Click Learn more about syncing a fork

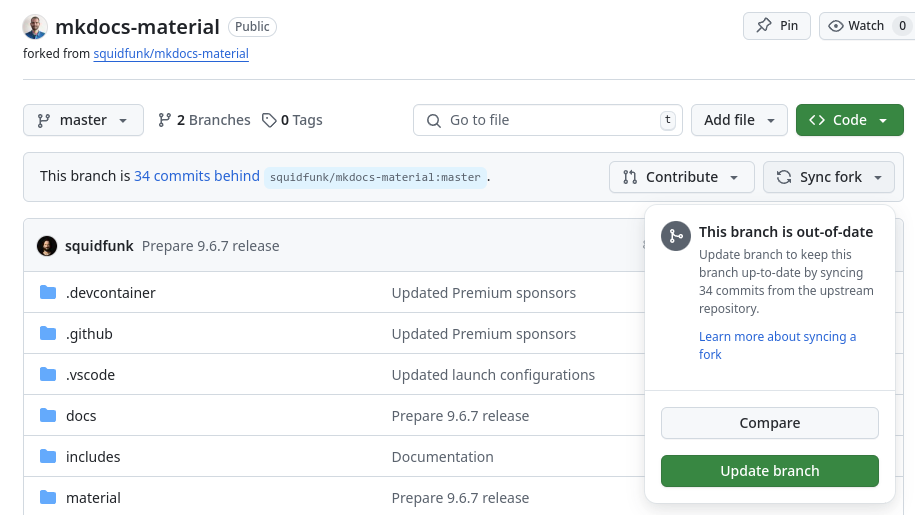click(x=777, y=345)
